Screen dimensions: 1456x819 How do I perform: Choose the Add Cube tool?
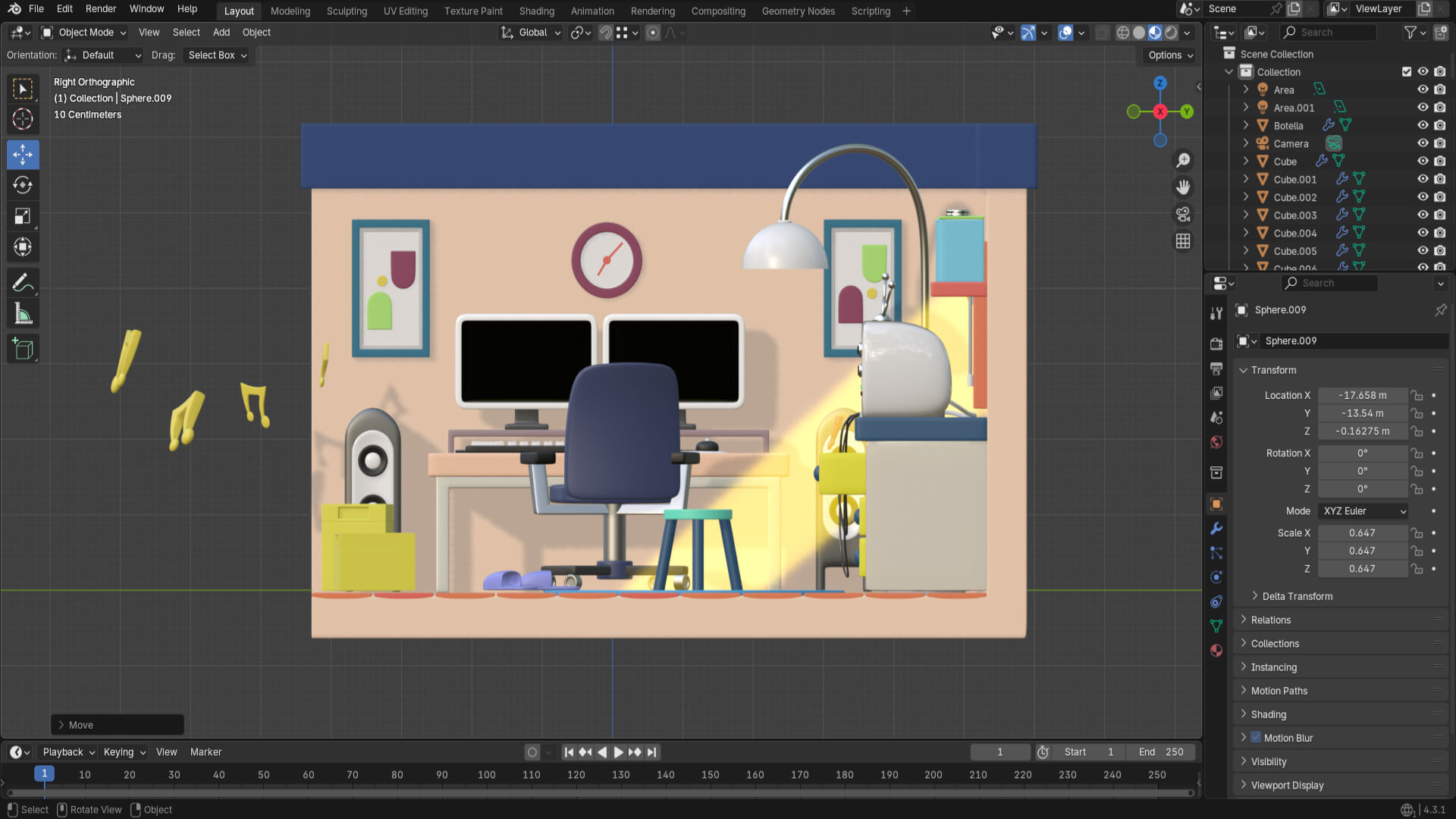[x=23, y=349]
